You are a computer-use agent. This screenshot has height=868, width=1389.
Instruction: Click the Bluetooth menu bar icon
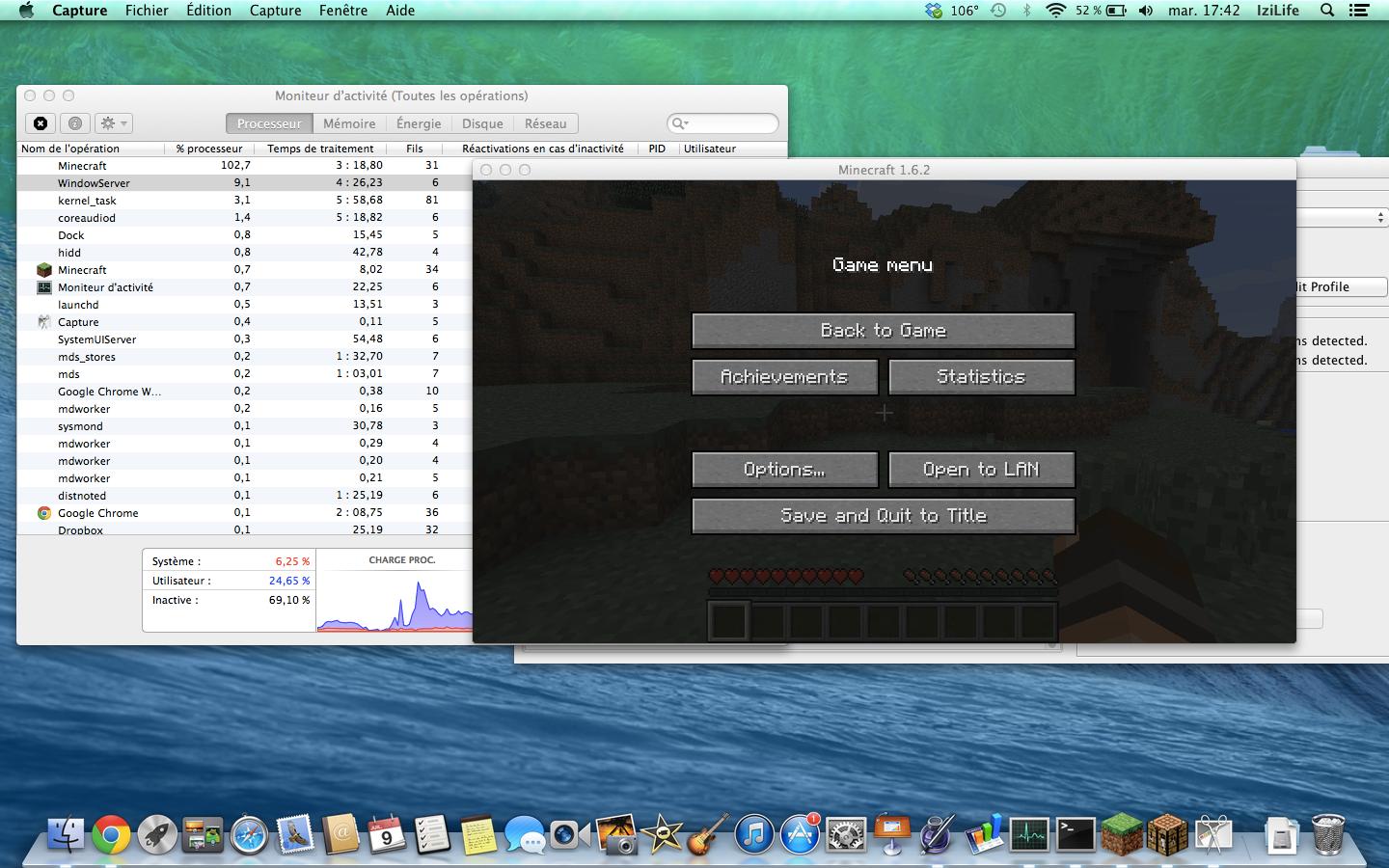1027,11
